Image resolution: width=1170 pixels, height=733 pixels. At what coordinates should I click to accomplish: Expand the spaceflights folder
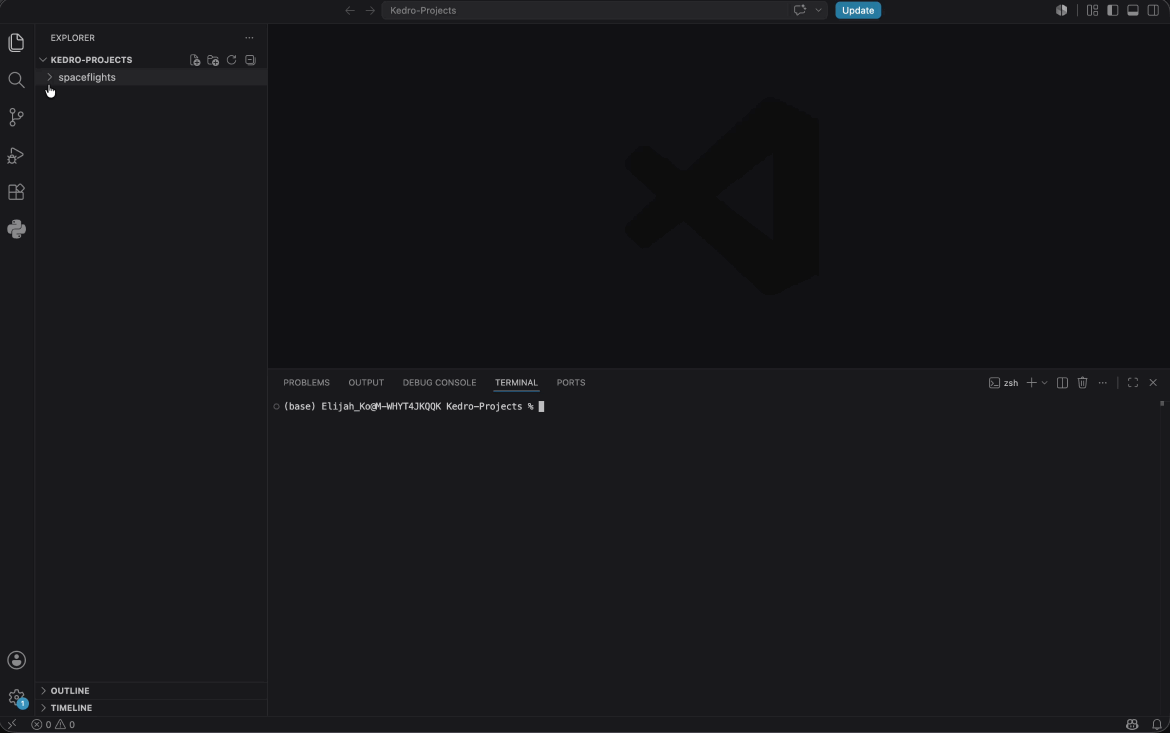pyautogui.click(x=151, y=77)
